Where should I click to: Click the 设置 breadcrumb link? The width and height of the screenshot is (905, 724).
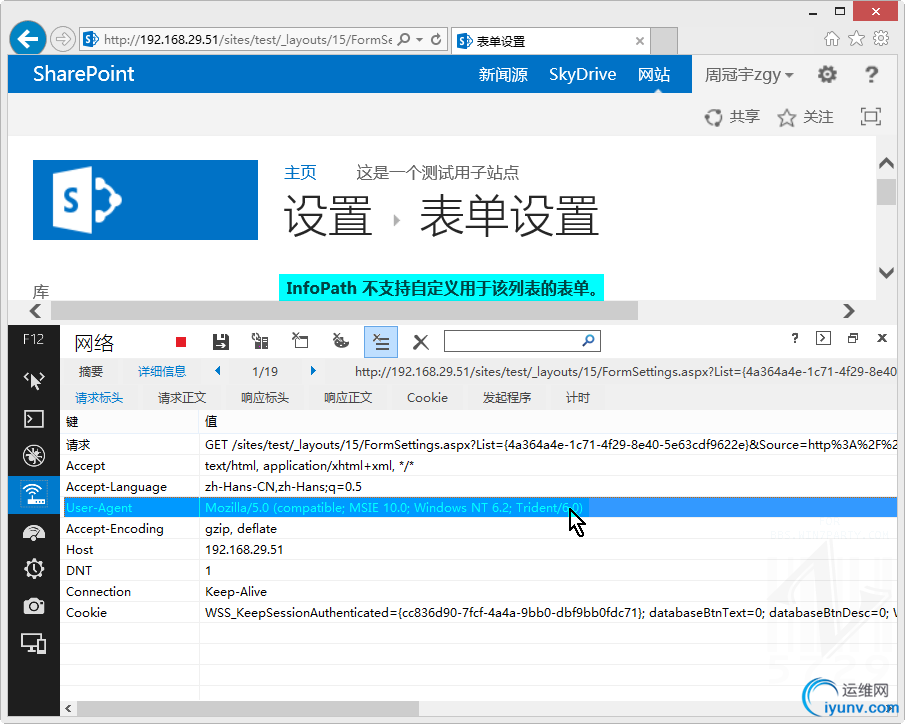coord(327,215)
